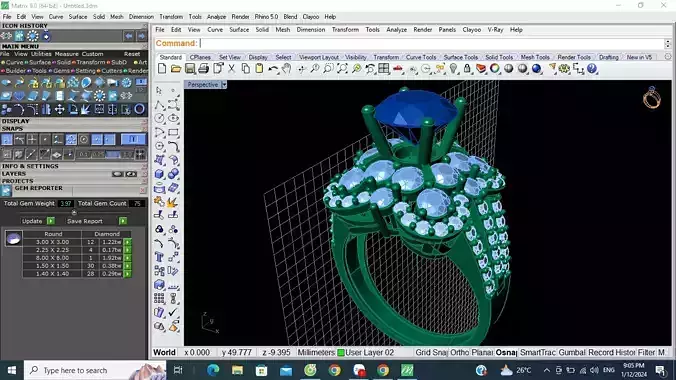This screenshot has height=380, width=676.
Task: Click the Cut scissors icon
Action: [x=232, y=69]
